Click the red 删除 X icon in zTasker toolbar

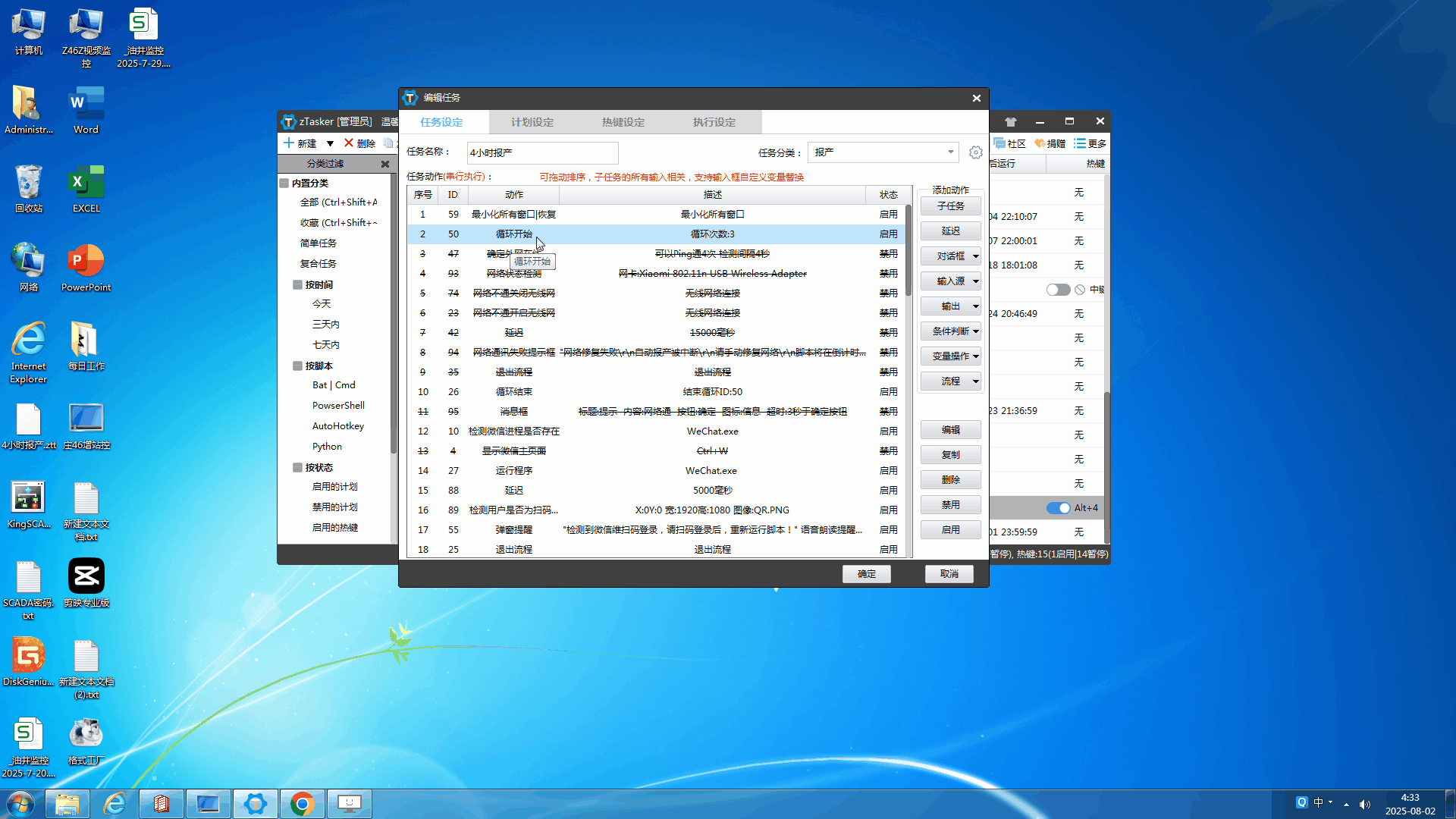point(349,143)
